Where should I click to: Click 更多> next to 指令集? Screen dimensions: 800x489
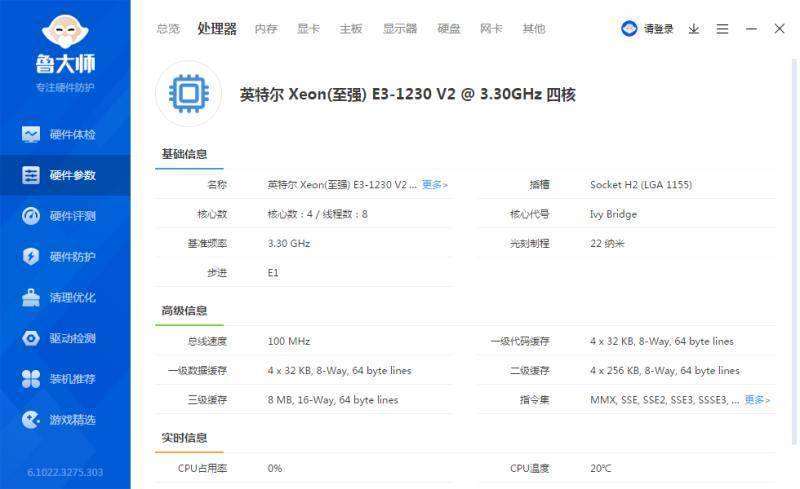tap(757, 400)
